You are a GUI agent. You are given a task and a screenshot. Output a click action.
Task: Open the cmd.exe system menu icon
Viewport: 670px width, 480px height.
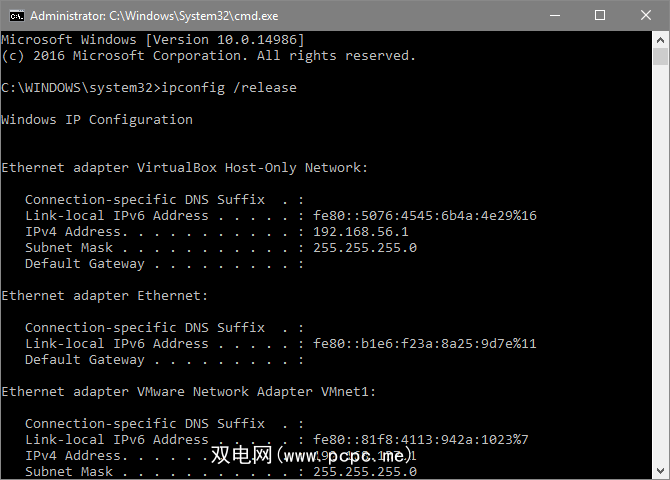click(17, 15)
